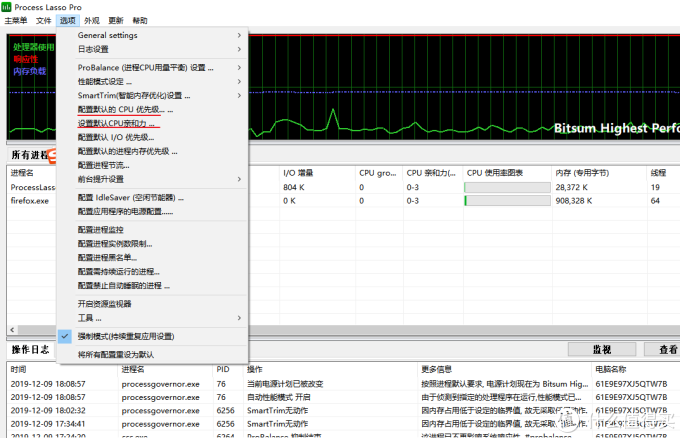Toggle the 强制模式 checkmark

65,336
